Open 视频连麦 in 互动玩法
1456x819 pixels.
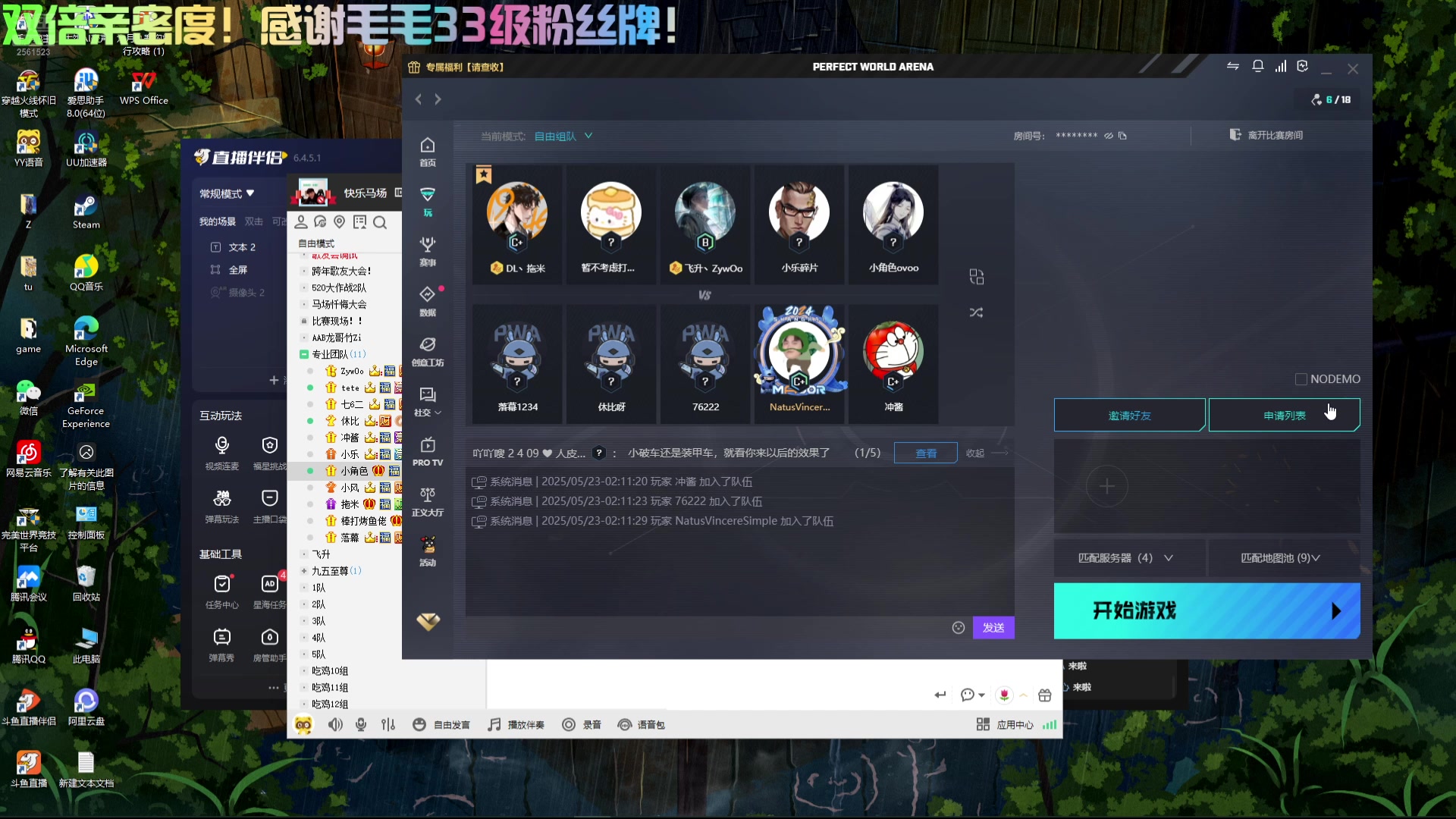point(221,454)
